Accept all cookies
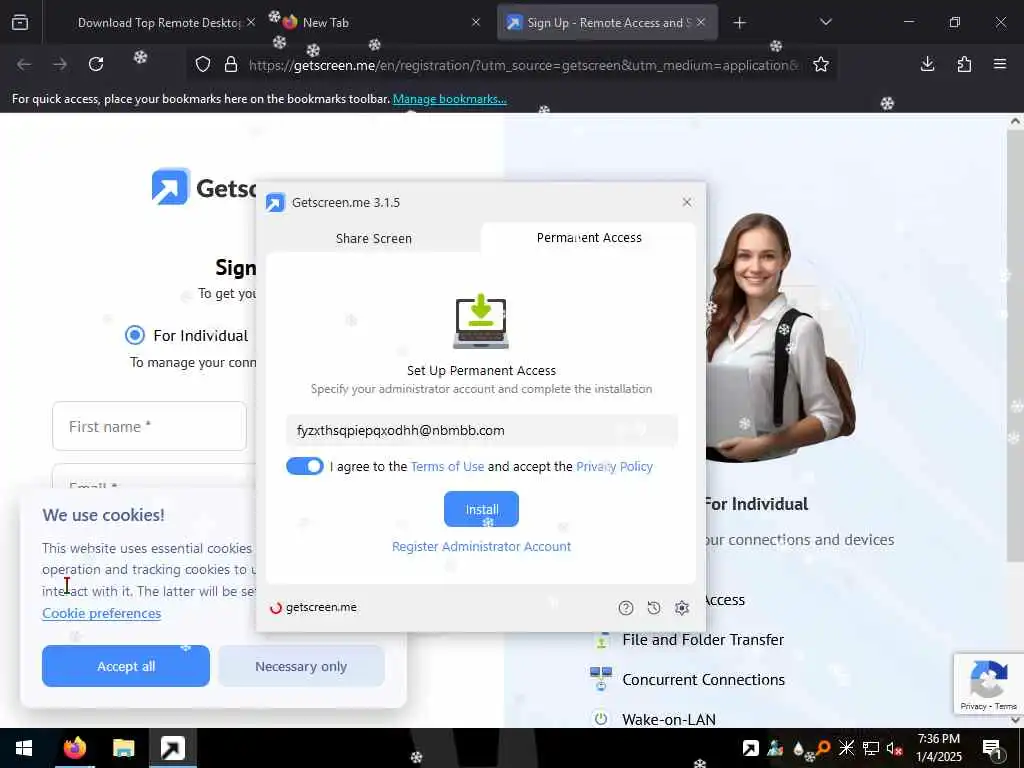Viewport: 1024px width, 768px height. (x=126, y=666)
